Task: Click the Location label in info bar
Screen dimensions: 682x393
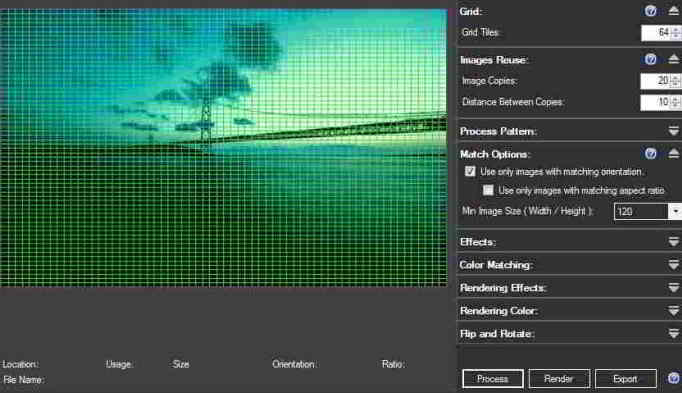Action: click(x=20, y=364)
